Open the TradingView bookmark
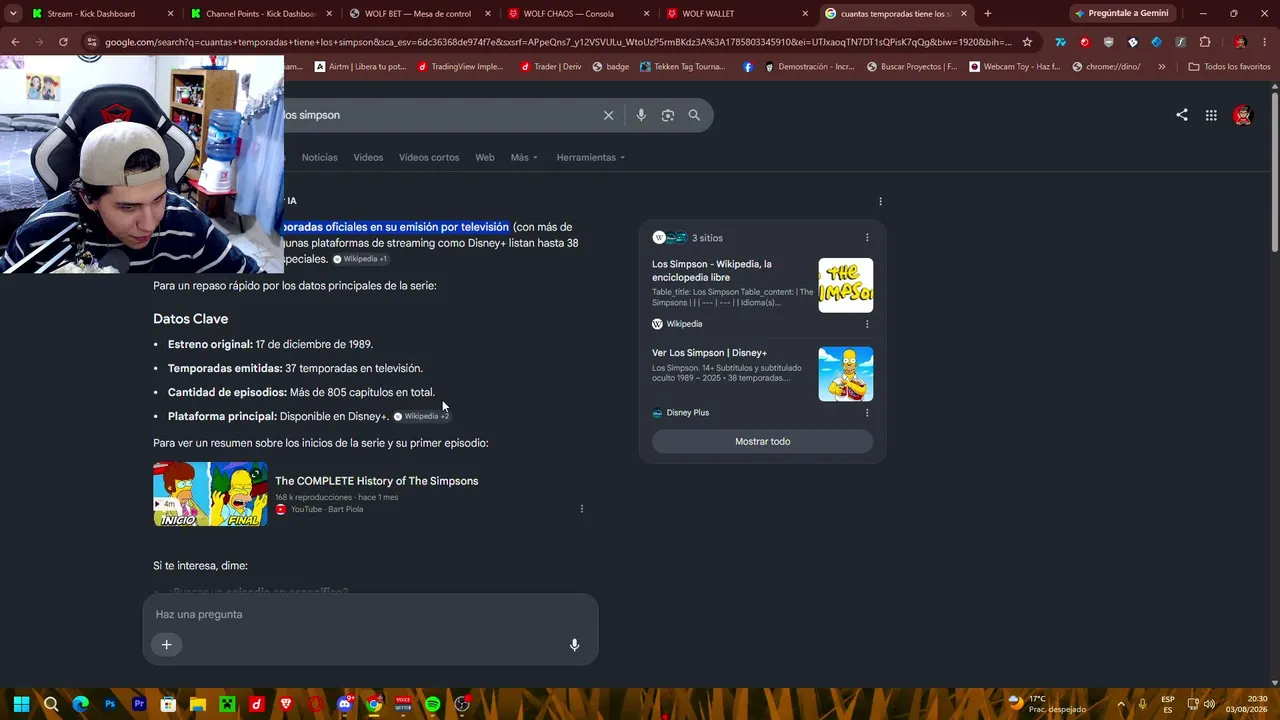This screenshot has height=720, width=1280. [461, 67]
